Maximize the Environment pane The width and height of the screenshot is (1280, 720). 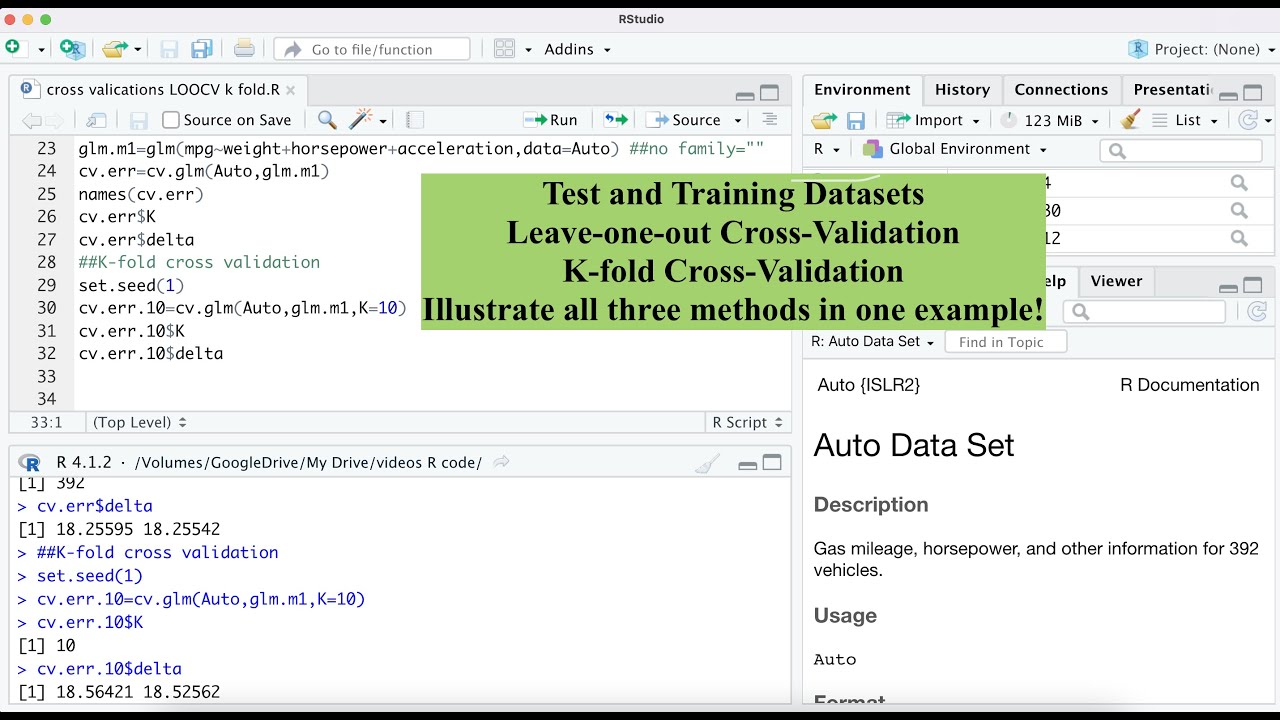[x=1253, y=93]
